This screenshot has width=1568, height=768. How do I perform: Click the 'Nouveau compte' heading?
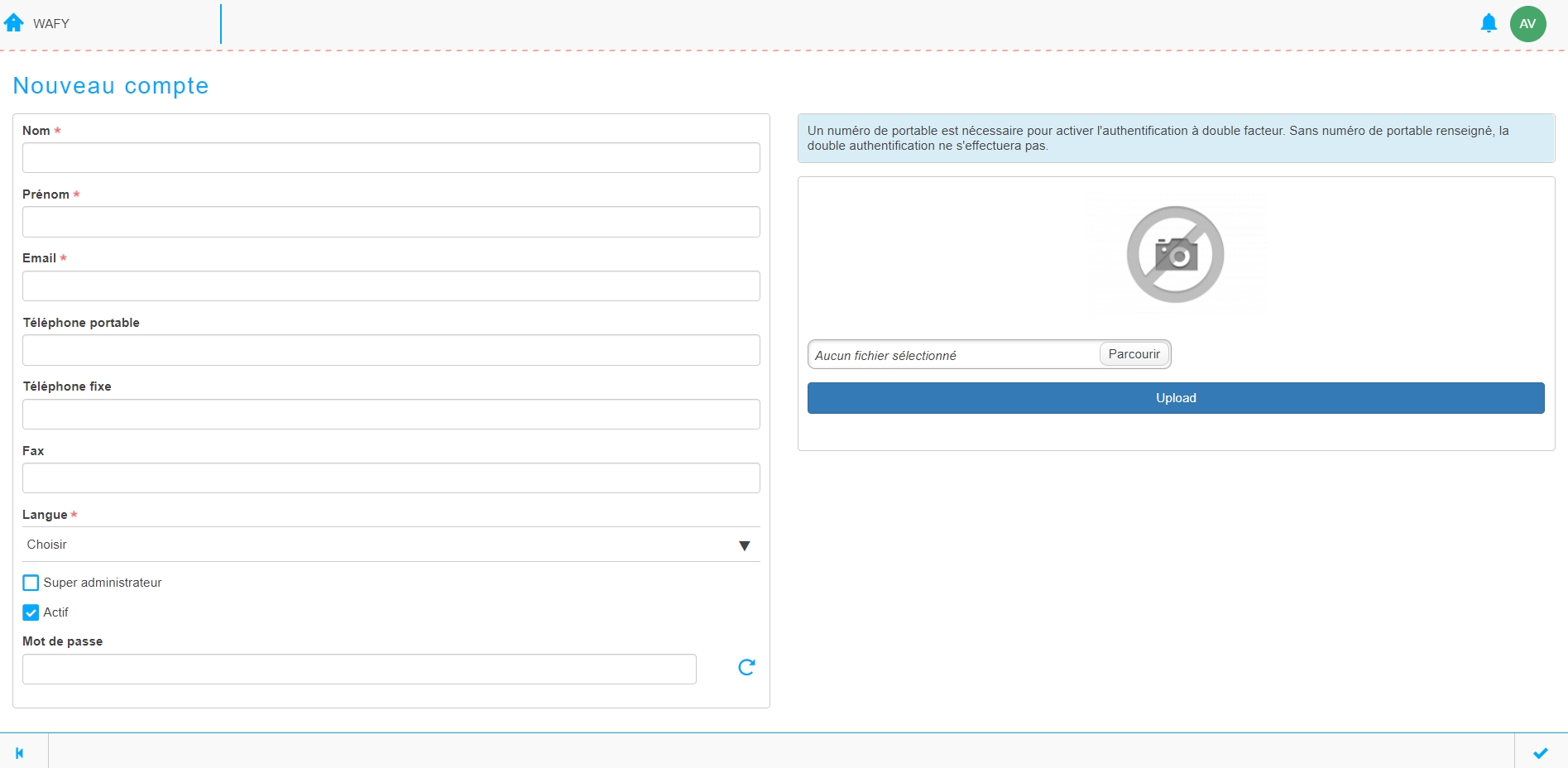tap(111, 86)
